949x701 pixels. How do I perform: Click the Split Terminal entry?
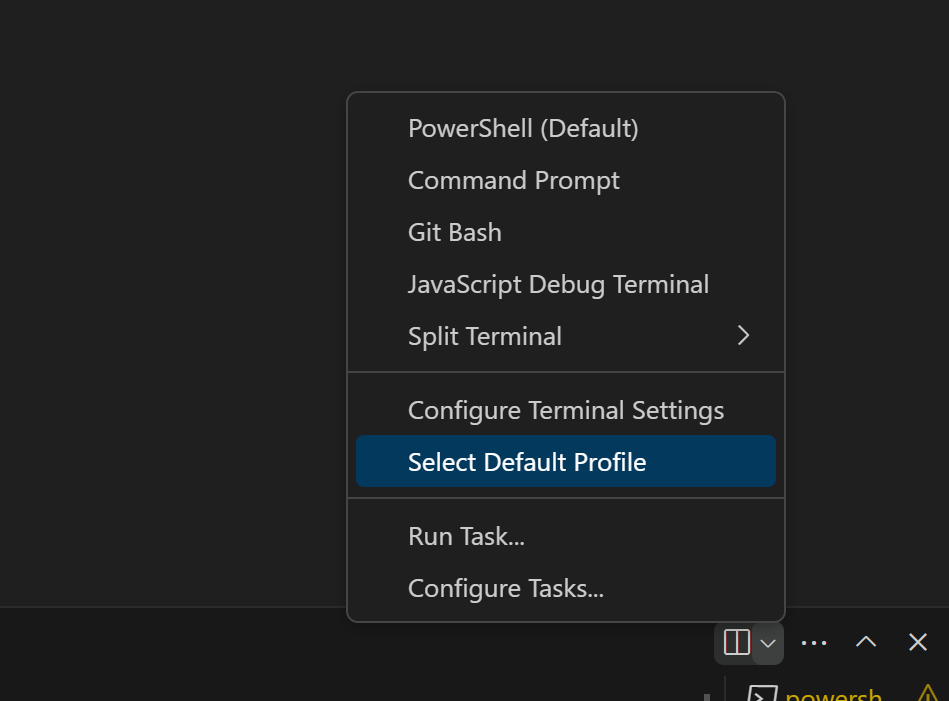(485, 336)
